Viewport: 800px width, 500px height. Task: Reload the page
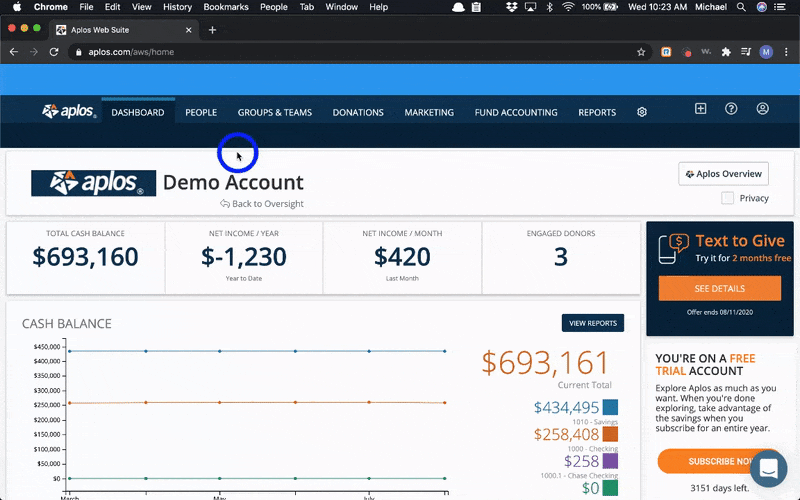click(54, 52)
